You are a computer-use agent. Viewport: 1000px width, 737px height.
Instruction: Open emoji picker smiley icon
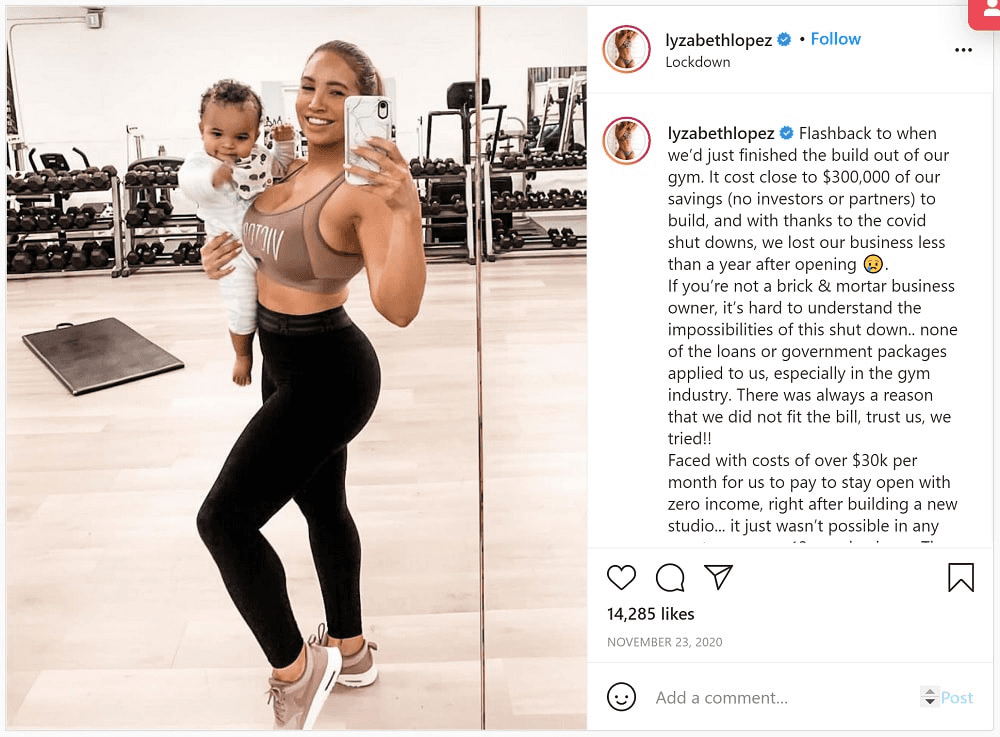pos(621,697)
